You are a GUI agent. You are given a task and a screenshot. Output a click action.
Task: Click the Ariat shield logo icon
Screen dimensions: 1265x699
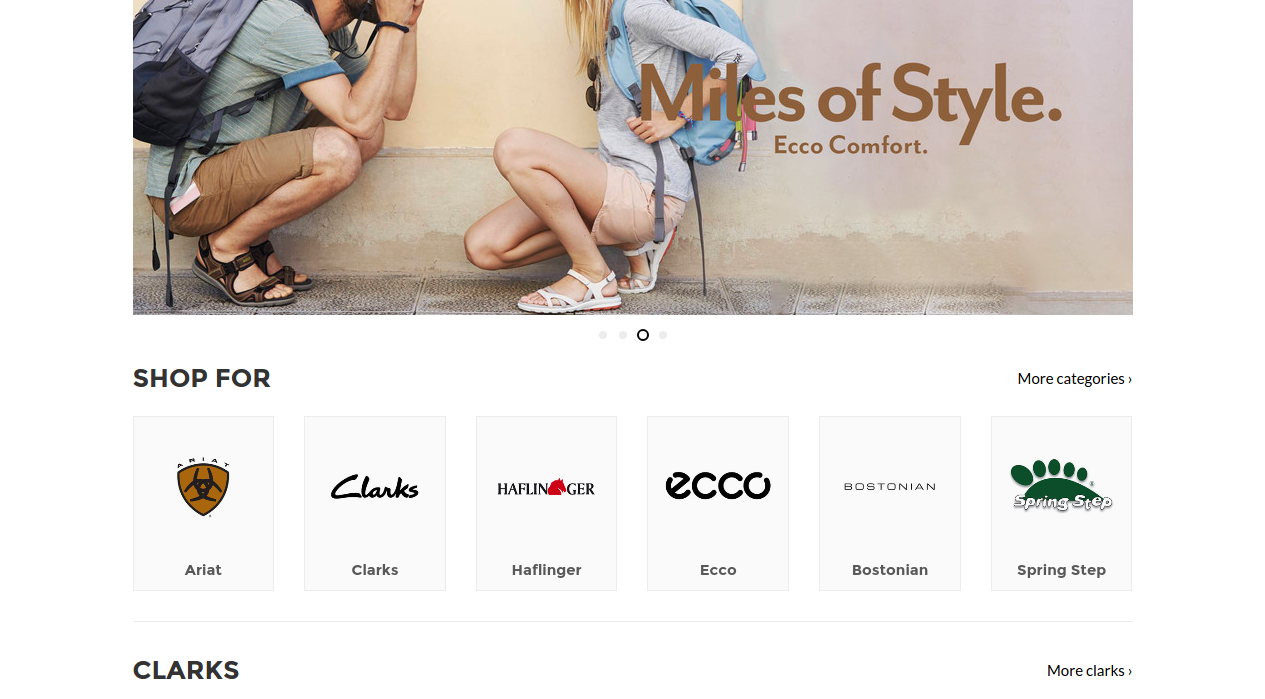tap(203, 487)
